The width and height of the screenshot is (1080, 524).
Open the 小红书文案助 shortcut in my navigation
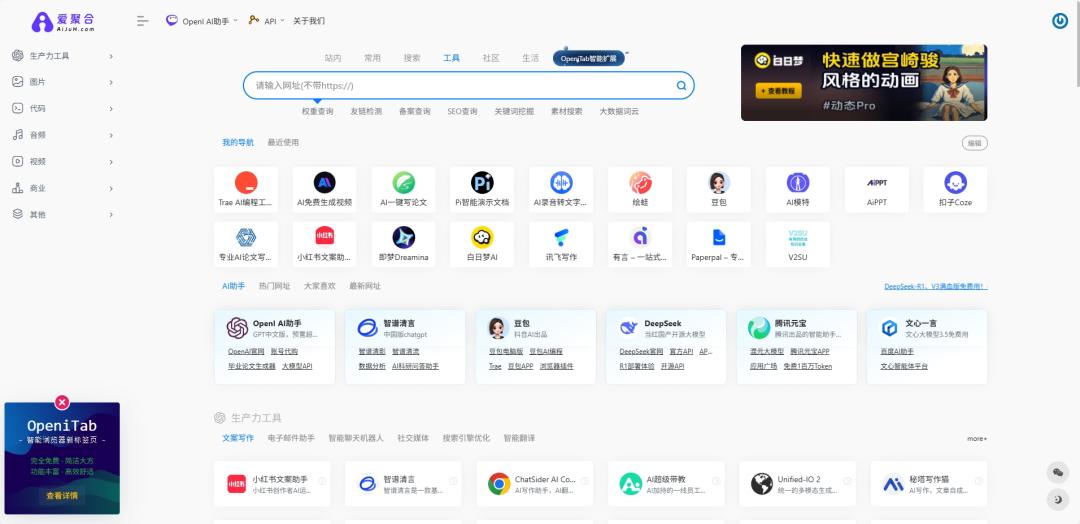point(324,244)
